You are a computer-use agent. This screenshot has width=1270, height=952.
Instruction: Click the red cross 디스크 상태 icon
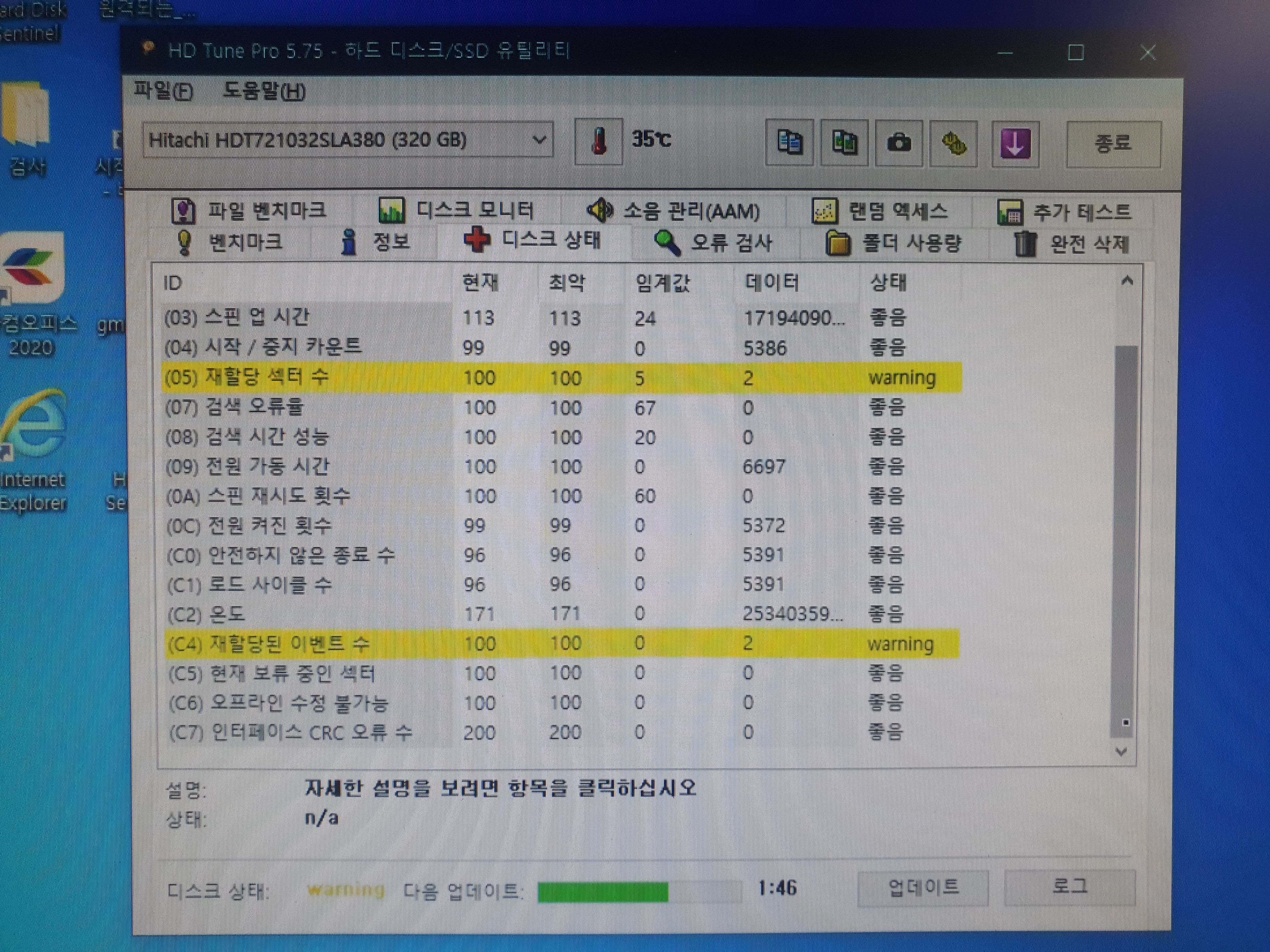[477, 239]
